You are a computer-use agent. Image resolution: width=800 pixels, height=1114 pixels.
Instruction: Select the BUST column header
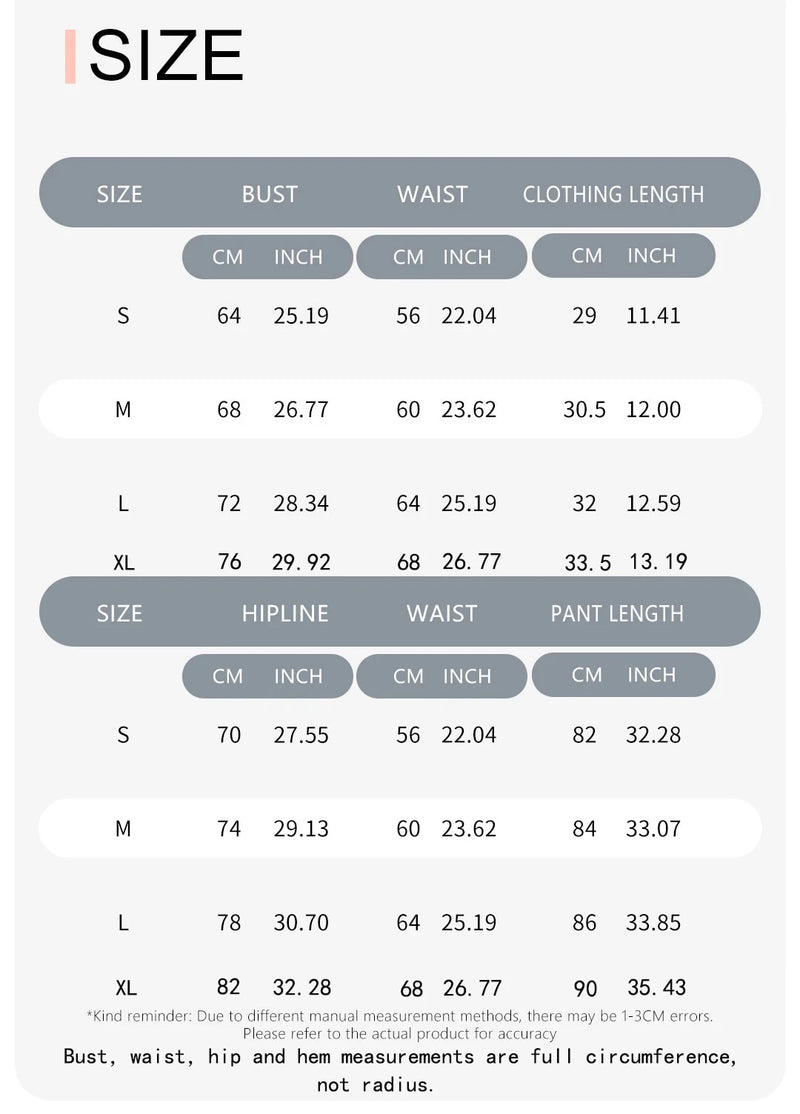tap(270, 194)
